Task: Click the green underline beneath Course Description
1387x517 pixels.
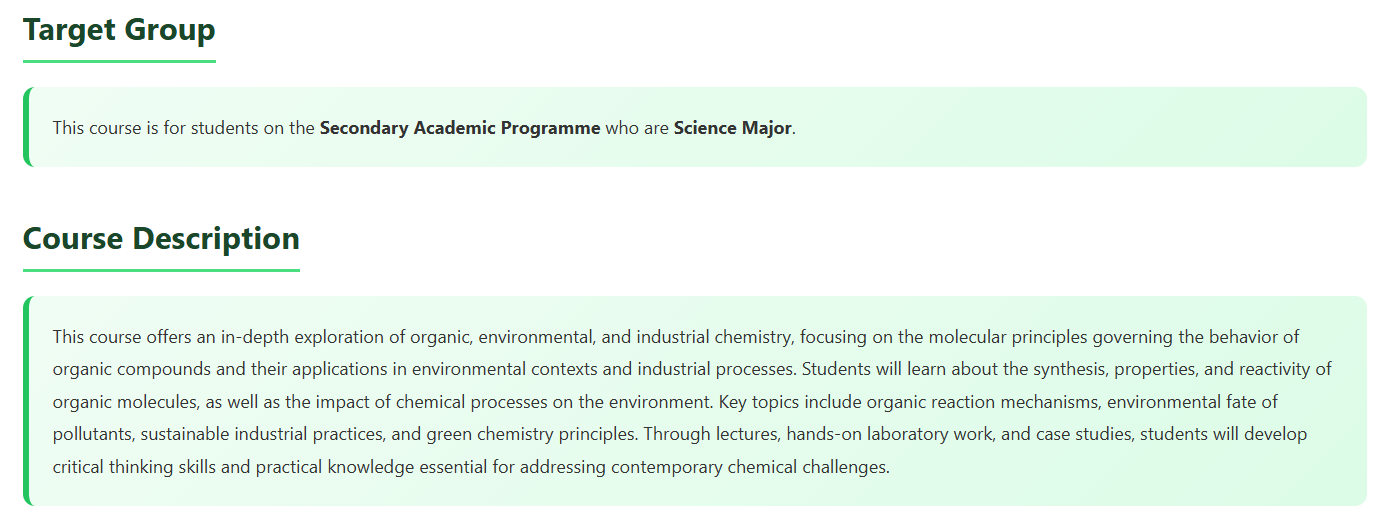Action: pyautogui.click(x=161, y=270)
